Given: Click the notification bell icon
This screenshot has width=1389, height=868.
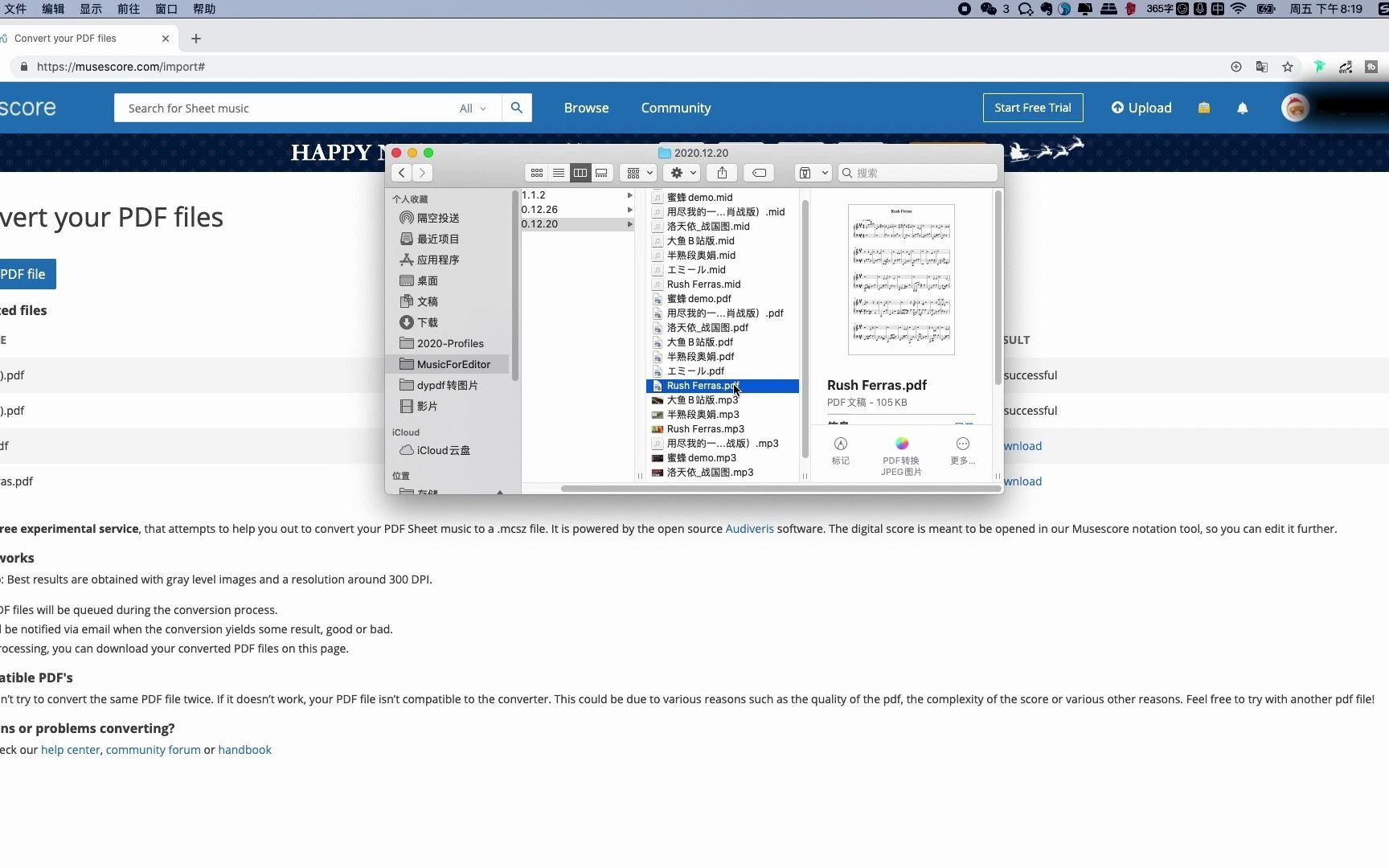Looking at the screenshot, I should click(1243, 108).
